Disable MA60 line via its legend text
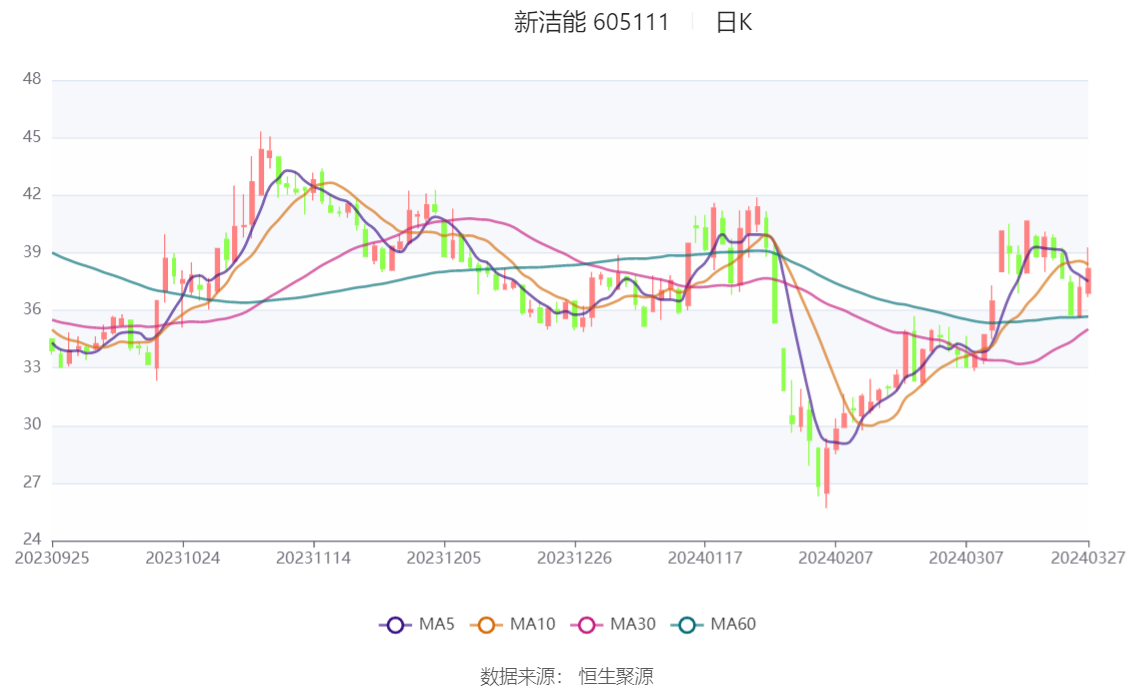The height and width of the screenshot is (689, 1134). 733,625
